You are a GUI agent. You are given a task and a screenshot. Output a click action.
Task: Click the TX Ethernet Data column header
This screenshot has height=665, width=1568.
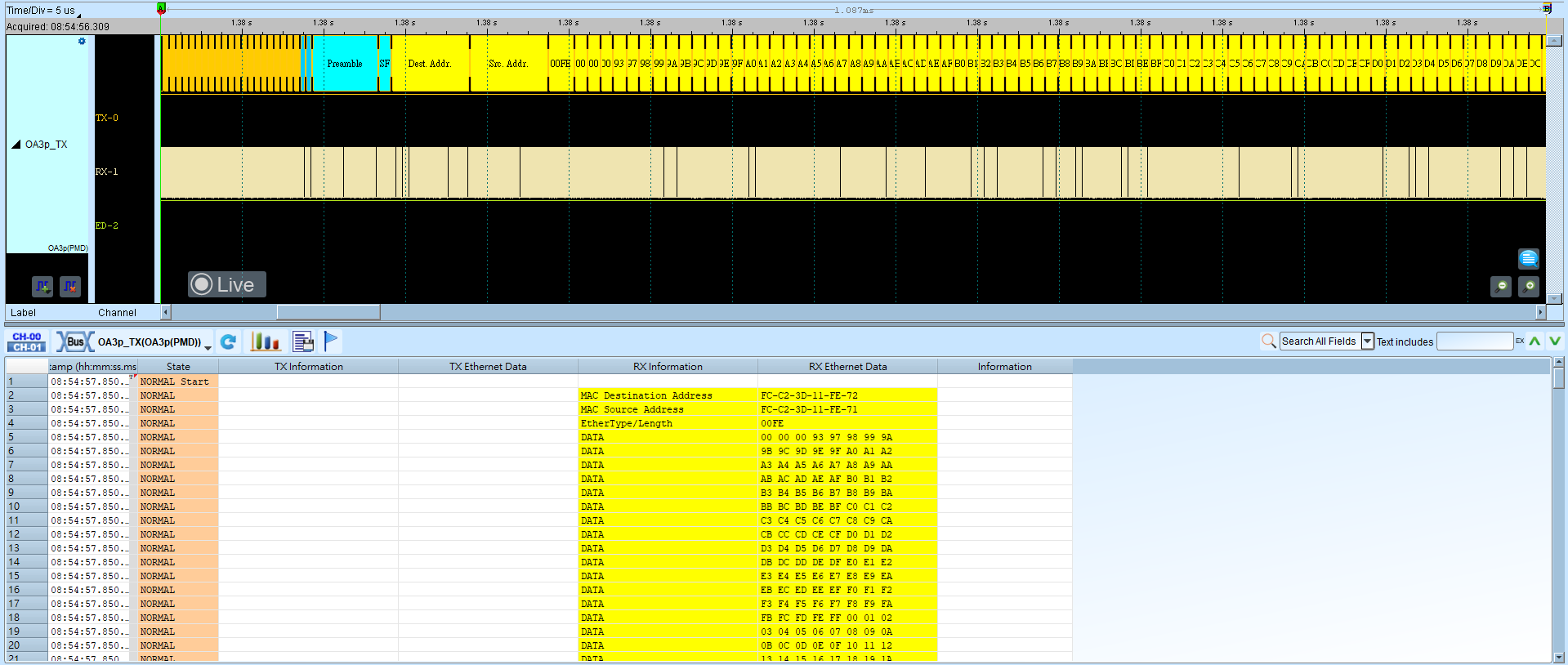pyautogui.click(x=489, y=367)
